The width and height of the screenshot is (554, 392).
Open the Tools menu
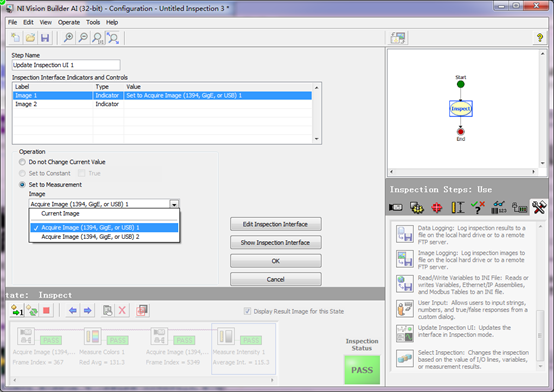coord(93,22)
